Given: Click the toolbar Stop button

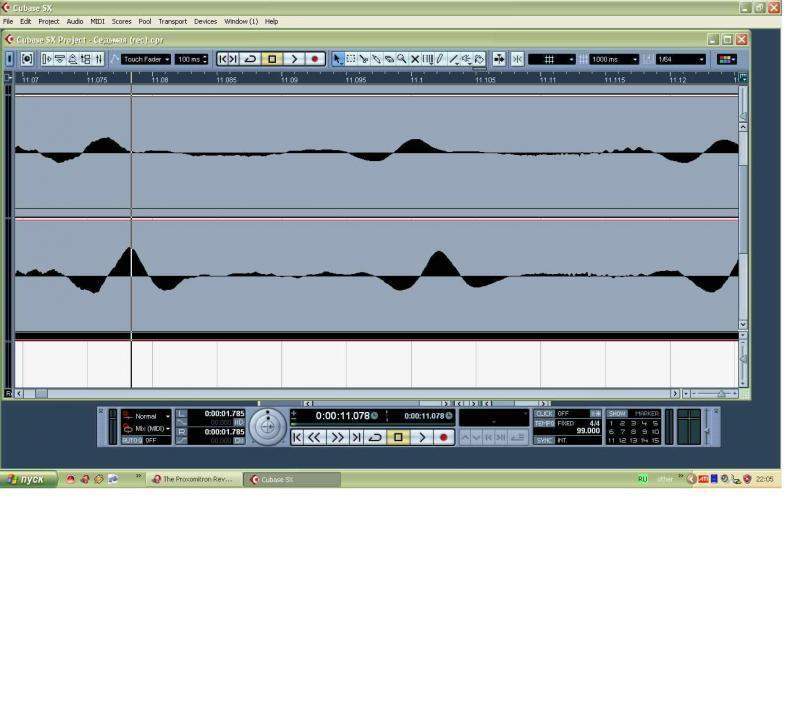Looking at the screenshot, I should (272, 59).
